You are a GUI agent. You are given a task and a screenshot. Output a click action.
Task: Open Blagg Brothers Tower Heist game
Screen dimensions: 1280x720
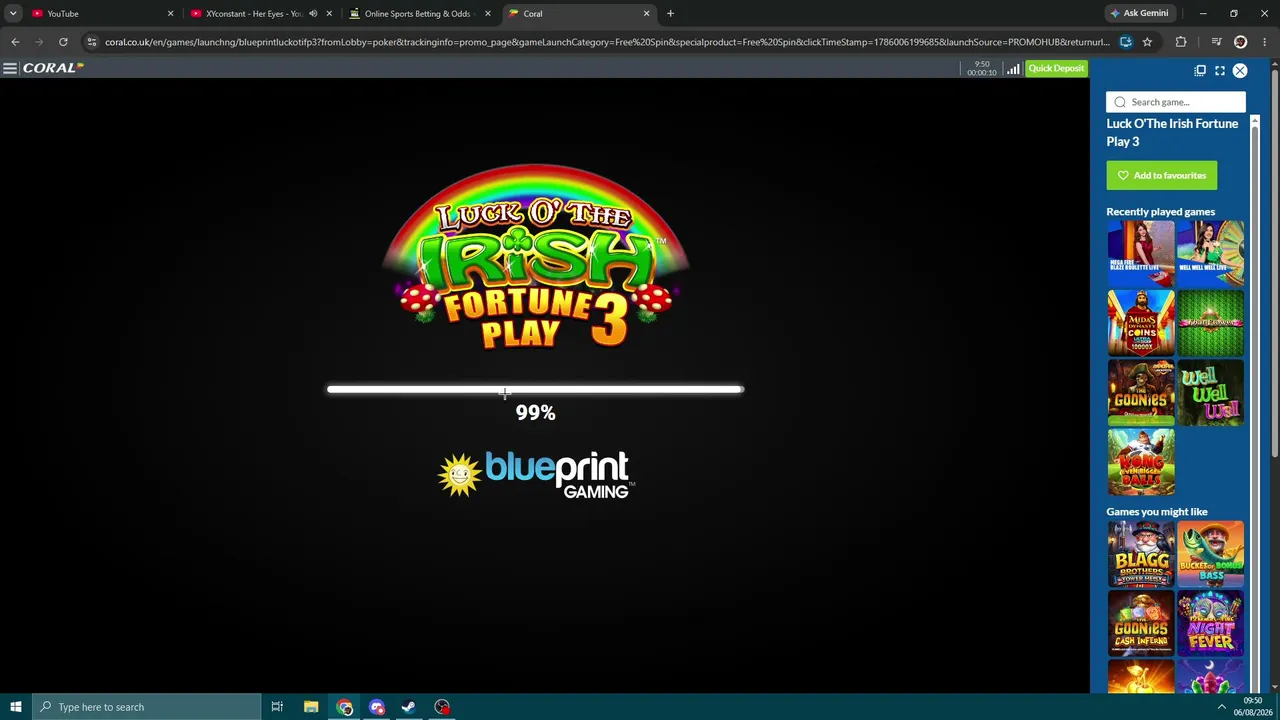click(1141, 553)
